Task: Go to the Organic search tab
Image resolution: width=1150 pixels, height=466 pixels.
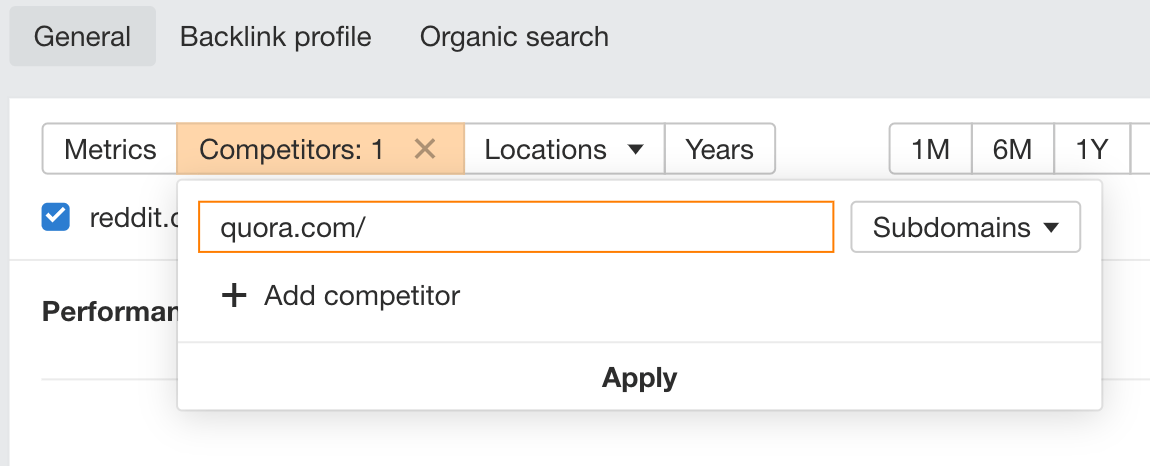Action: coord(514,37)
